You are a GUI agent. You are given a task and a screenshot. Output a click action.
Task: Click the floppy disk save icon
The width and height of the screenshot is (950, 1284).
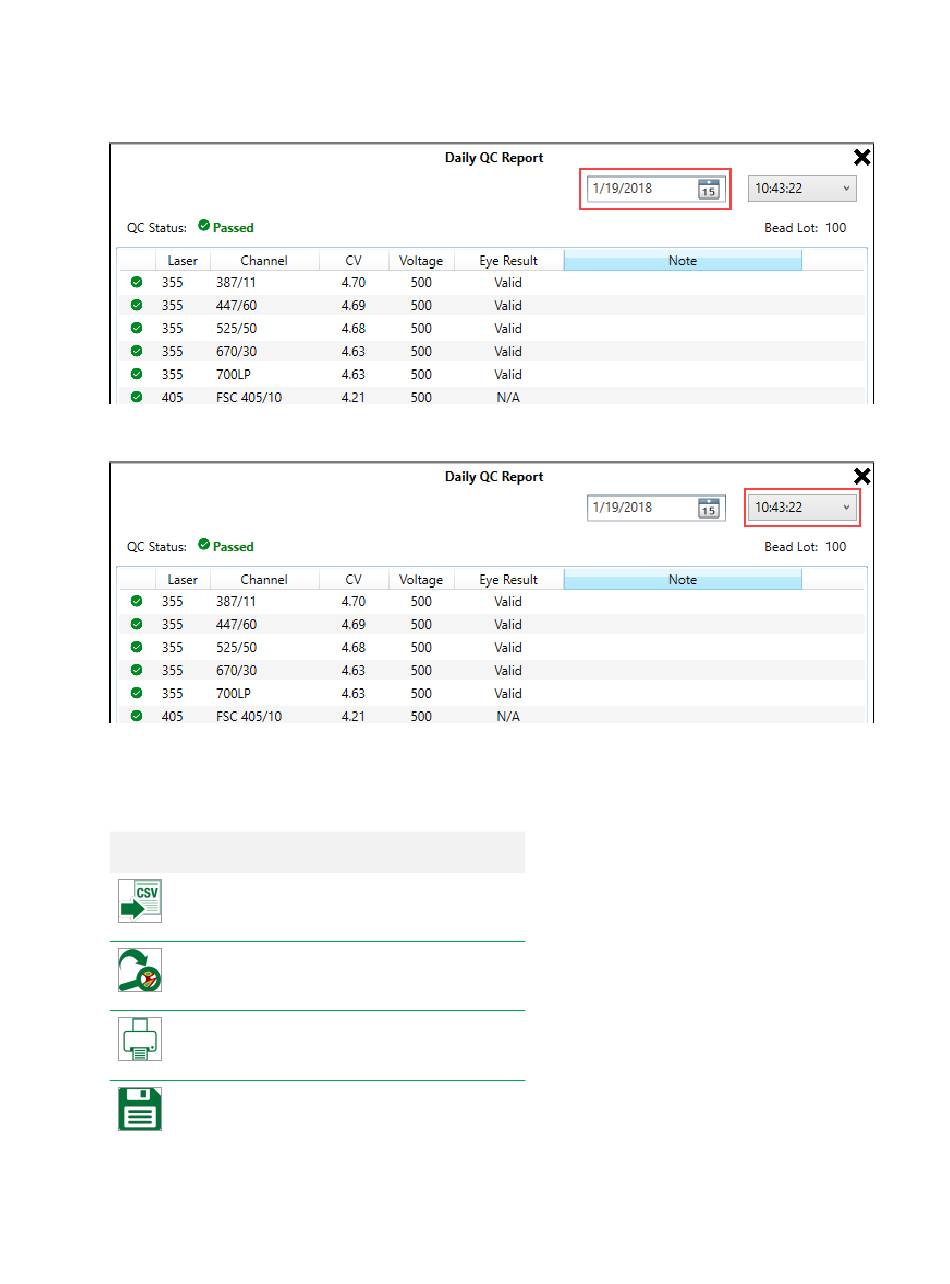pos(140,1109)
